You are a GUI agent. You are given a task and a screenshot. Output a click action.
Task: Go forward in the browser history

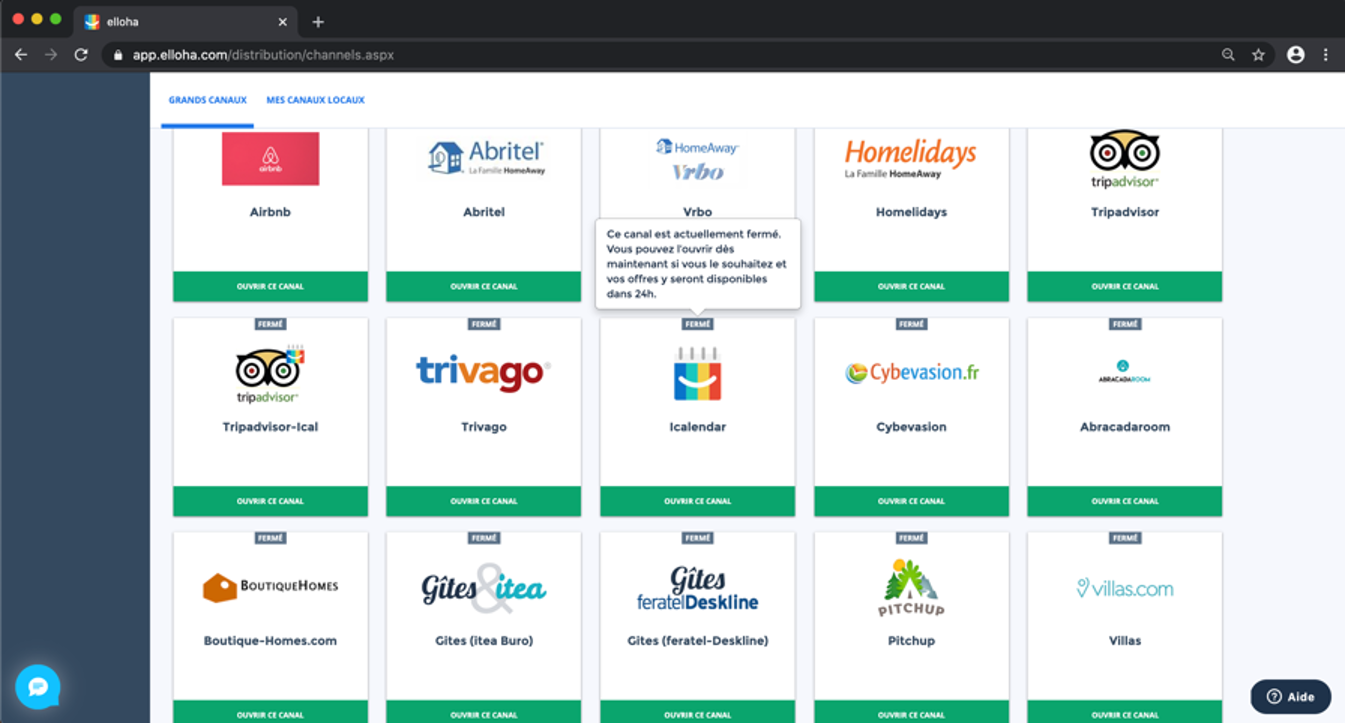[51, 55]
